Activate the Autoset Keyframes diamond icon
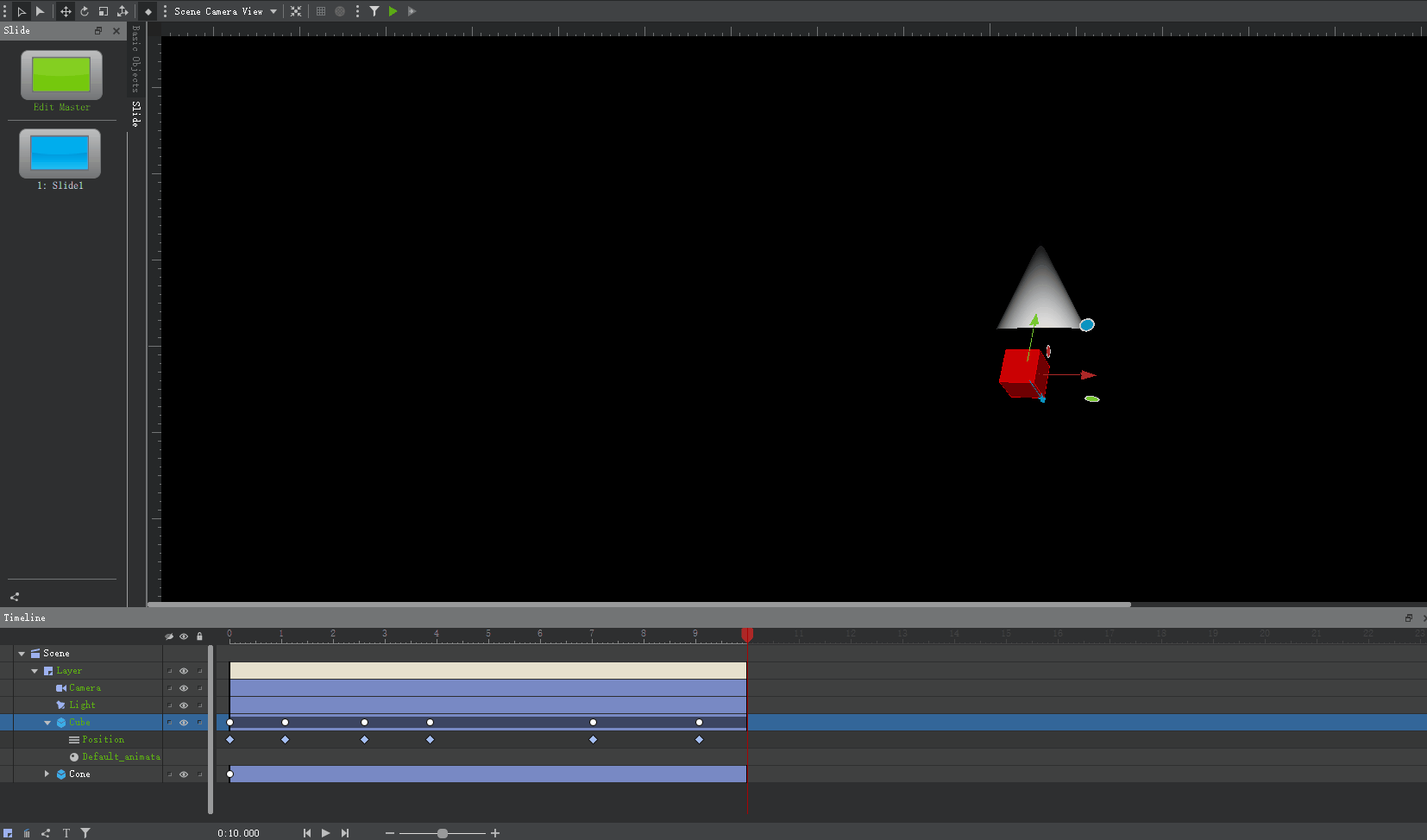 [148, 11]
